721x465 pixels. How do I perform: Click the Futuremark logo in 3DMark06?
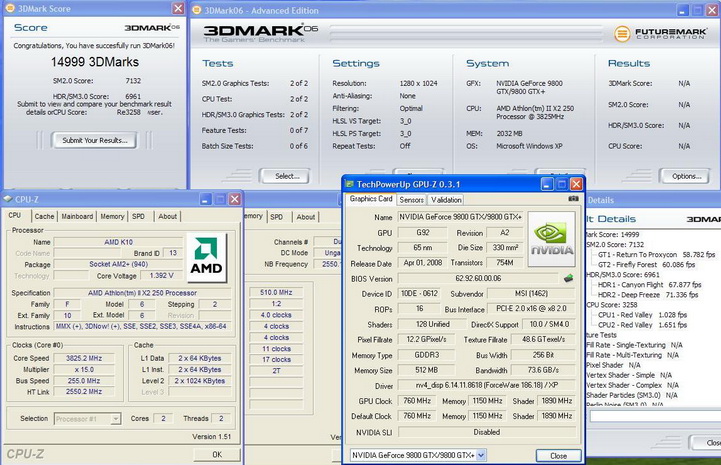660,33
